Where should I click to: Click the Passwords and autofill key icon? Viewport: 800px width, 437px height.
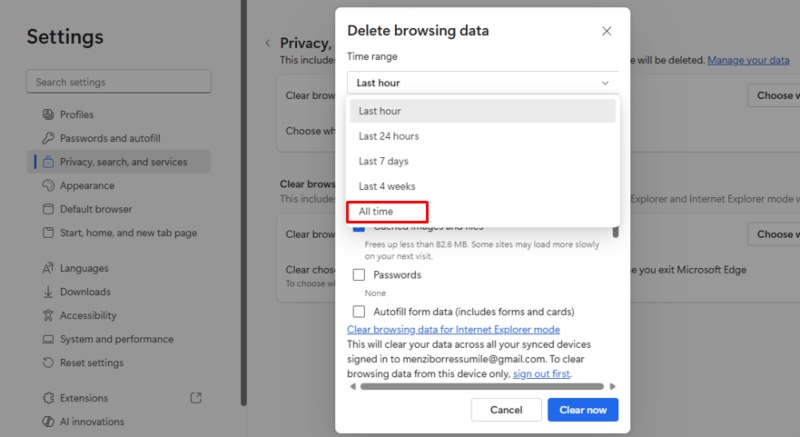pos(48,138)
